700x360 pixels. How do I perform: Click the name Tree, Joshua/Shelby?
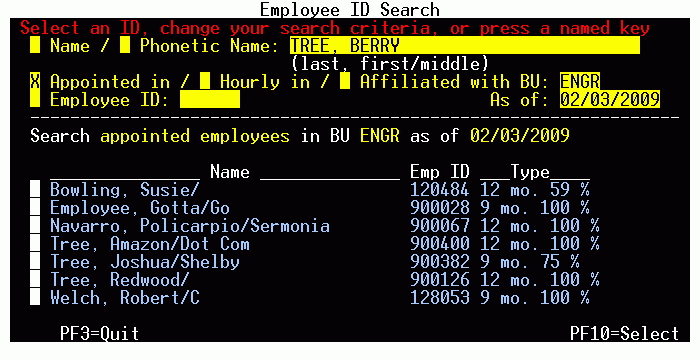pos(145,261)
